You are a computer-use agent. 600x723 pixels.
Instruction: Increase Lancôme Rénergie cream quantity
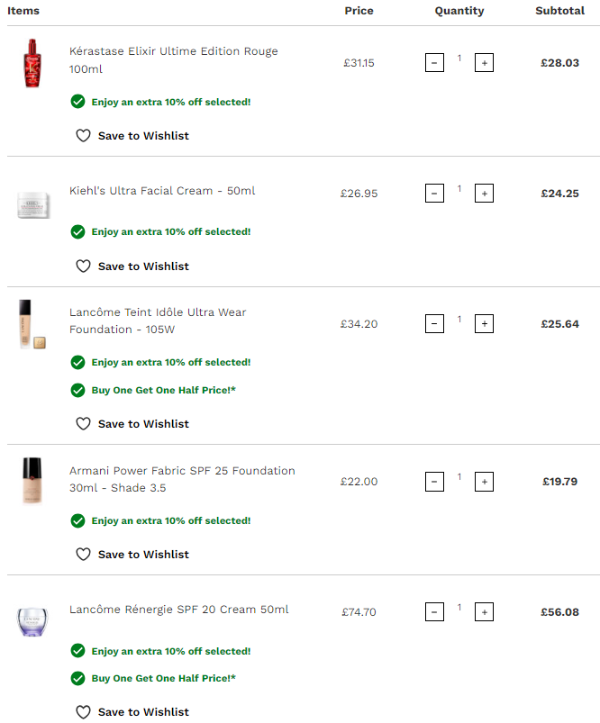[x=484, y=612]
